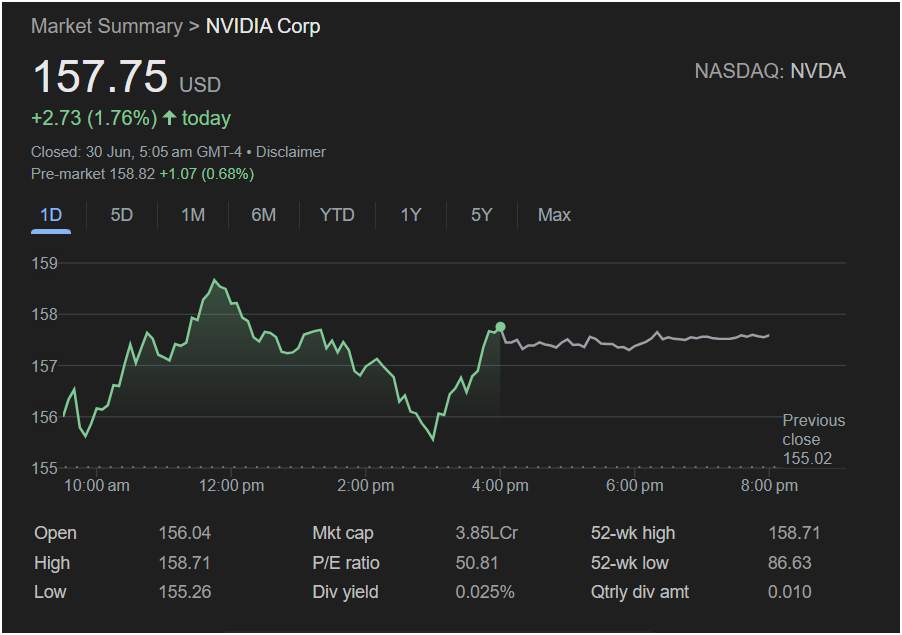Click the Div yield label

point(345,592)
